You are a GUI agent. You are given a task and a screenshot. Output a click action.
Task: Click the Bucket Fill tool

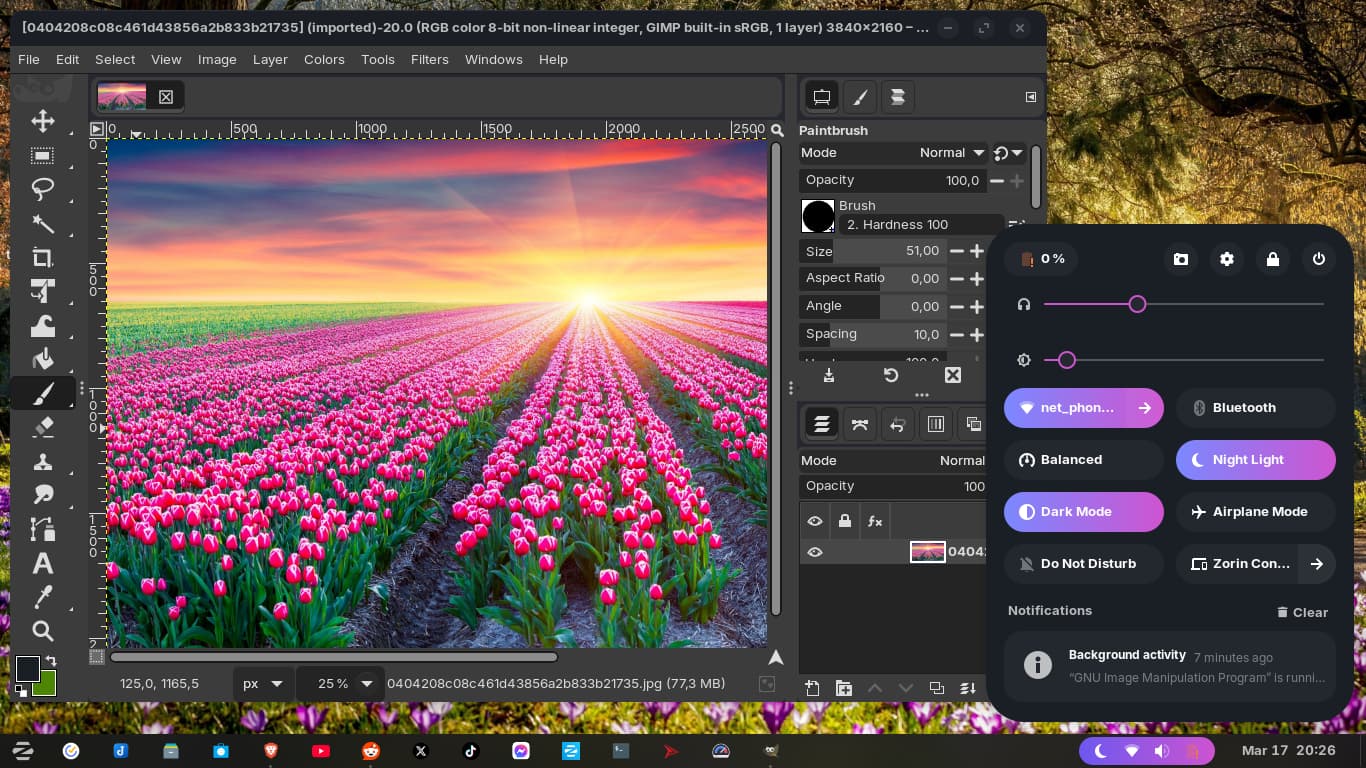[42, 359]
